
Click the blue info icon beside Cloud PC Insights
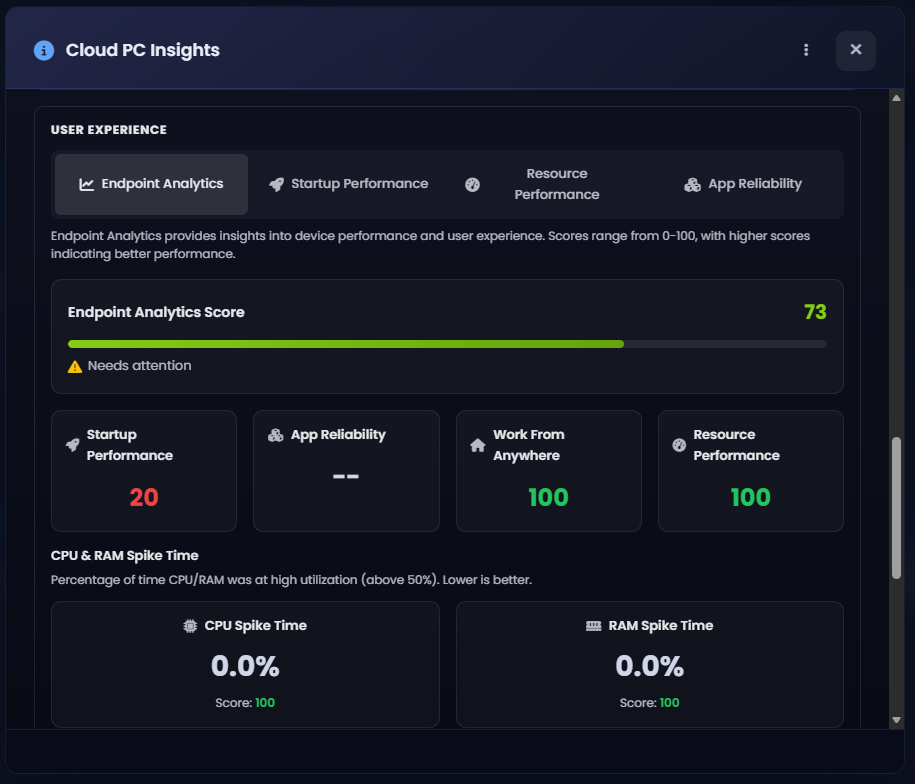click(44, 50)
